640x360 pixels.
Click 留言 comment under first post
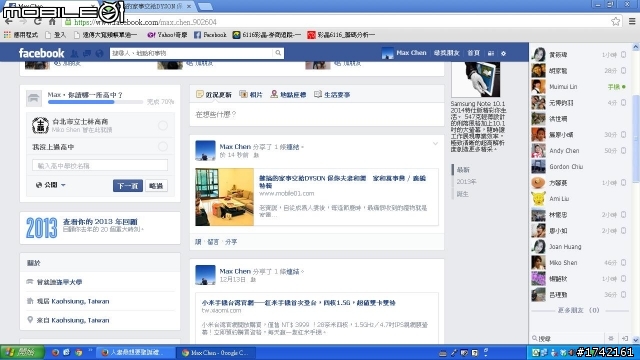pyautogui.click(x=213, y=242)
